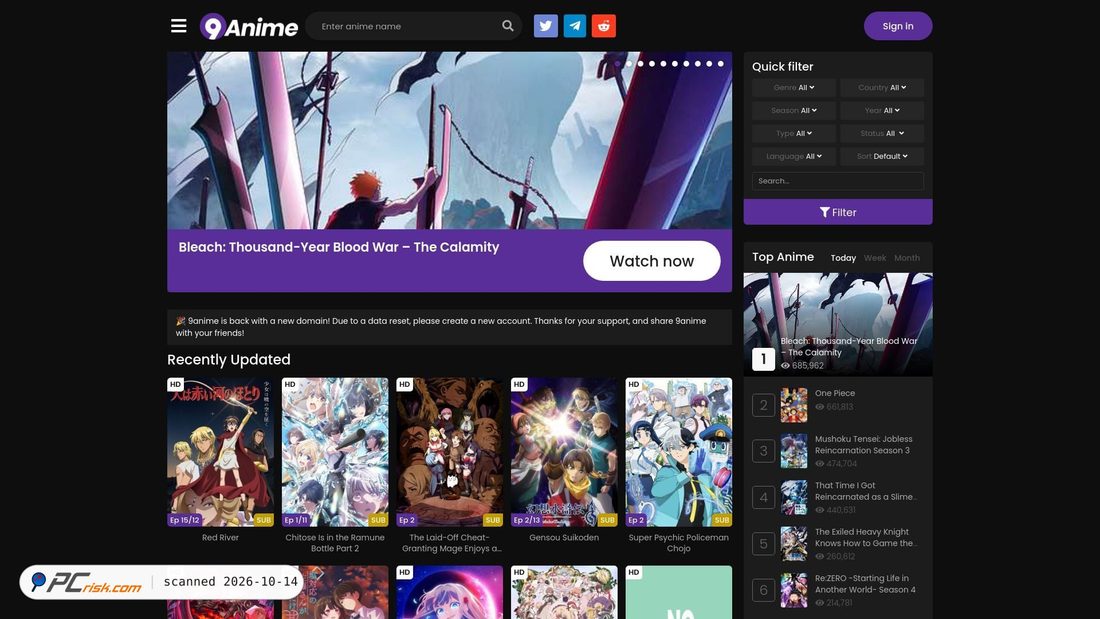Select the first carousel slide dot
Image resolution: width=1100 pixels, height=619 pixels.
click(617, 64)
